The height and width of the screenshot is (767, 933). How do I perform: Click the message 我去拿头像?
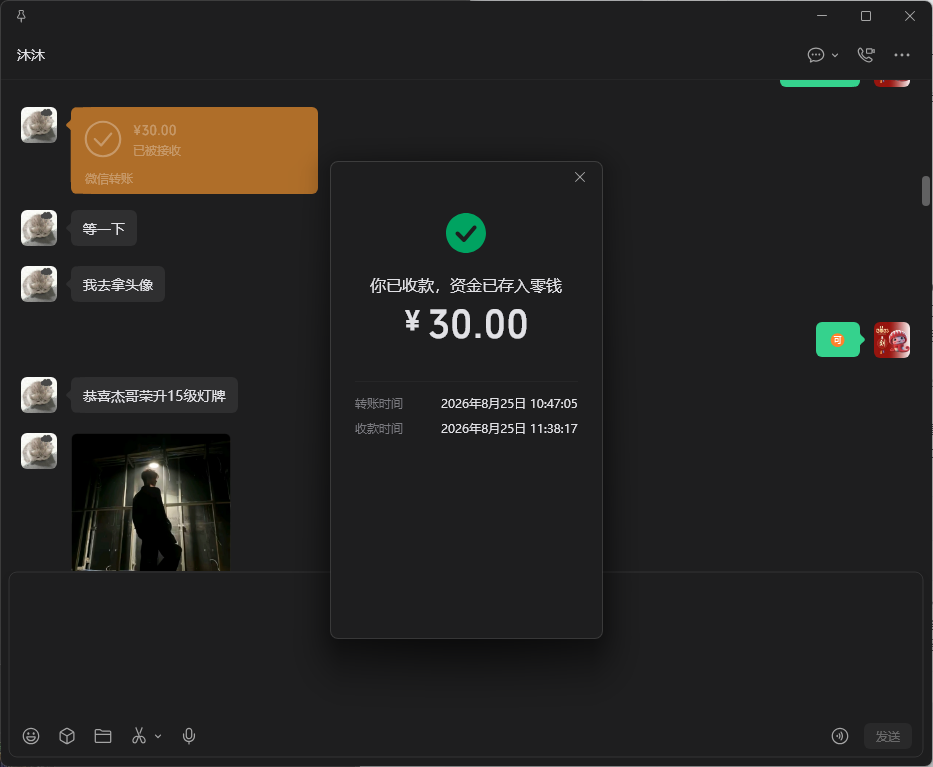(118, 284)
